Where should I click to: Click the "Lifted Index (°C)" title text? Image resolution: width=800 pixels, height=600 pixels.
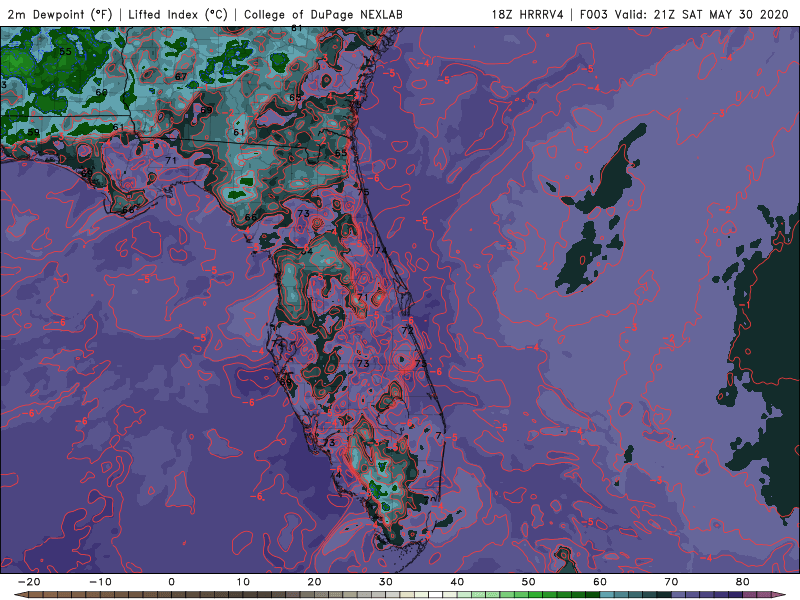coord(178,14)
